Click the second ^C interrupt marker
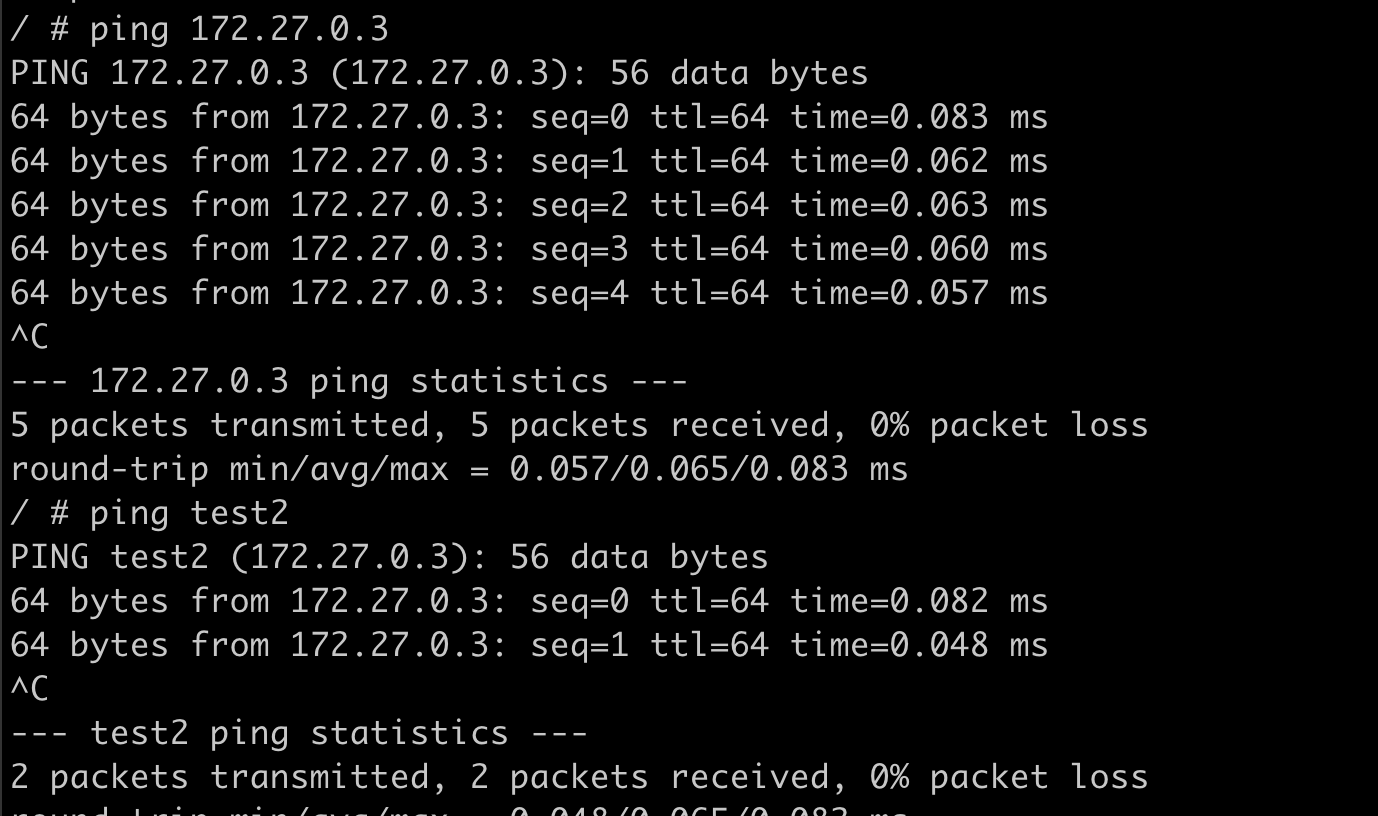The width and height of the screenshot is (1378, 816). (29, 689)
